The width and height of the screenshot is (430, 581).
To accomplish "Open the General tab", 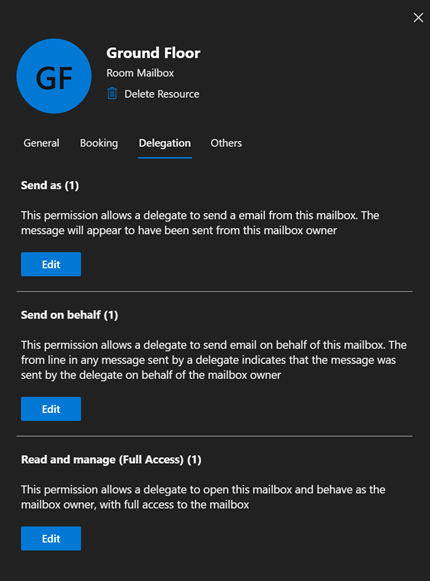I will click(x=41, y=143).
